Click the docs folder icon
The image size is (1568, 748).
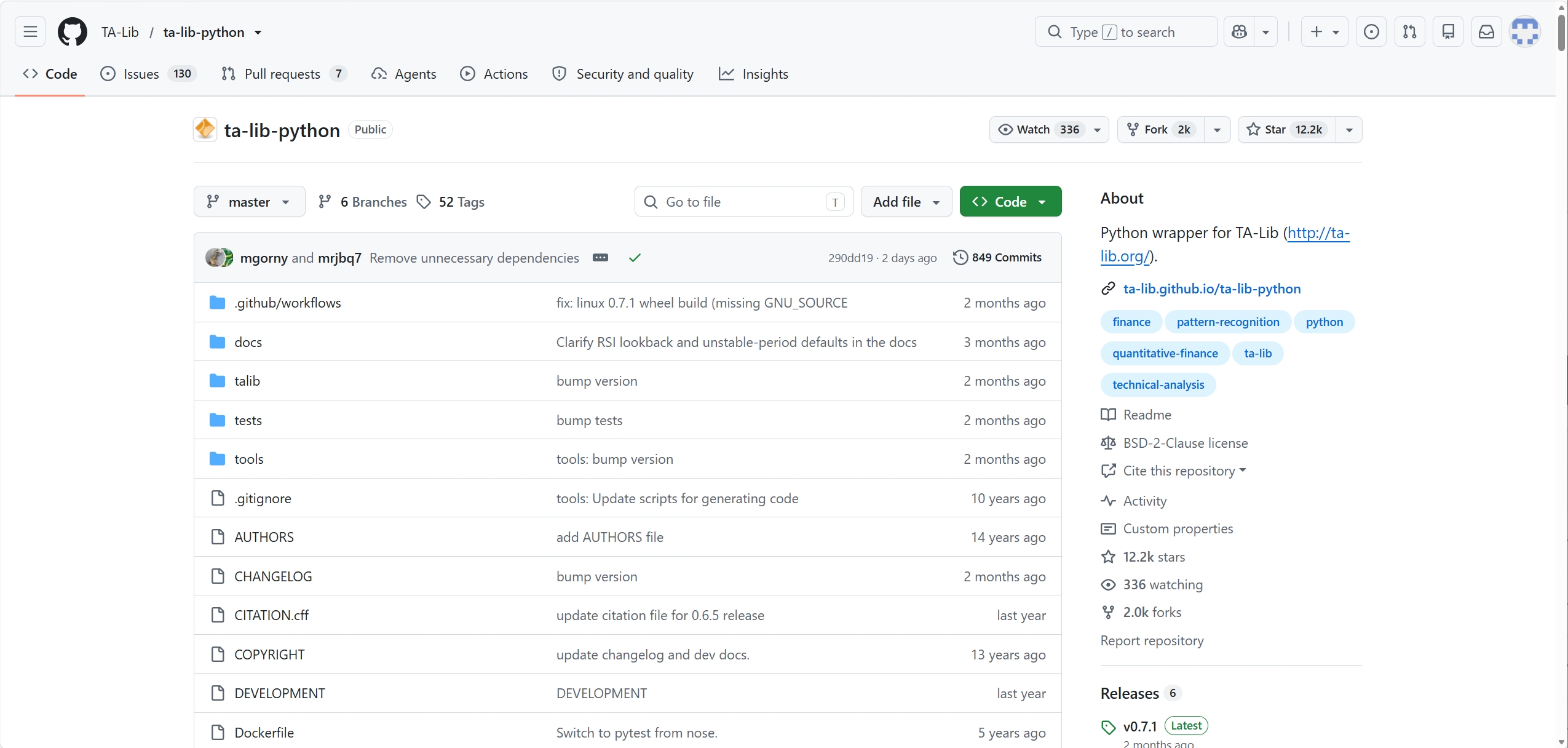click(217, 341)
